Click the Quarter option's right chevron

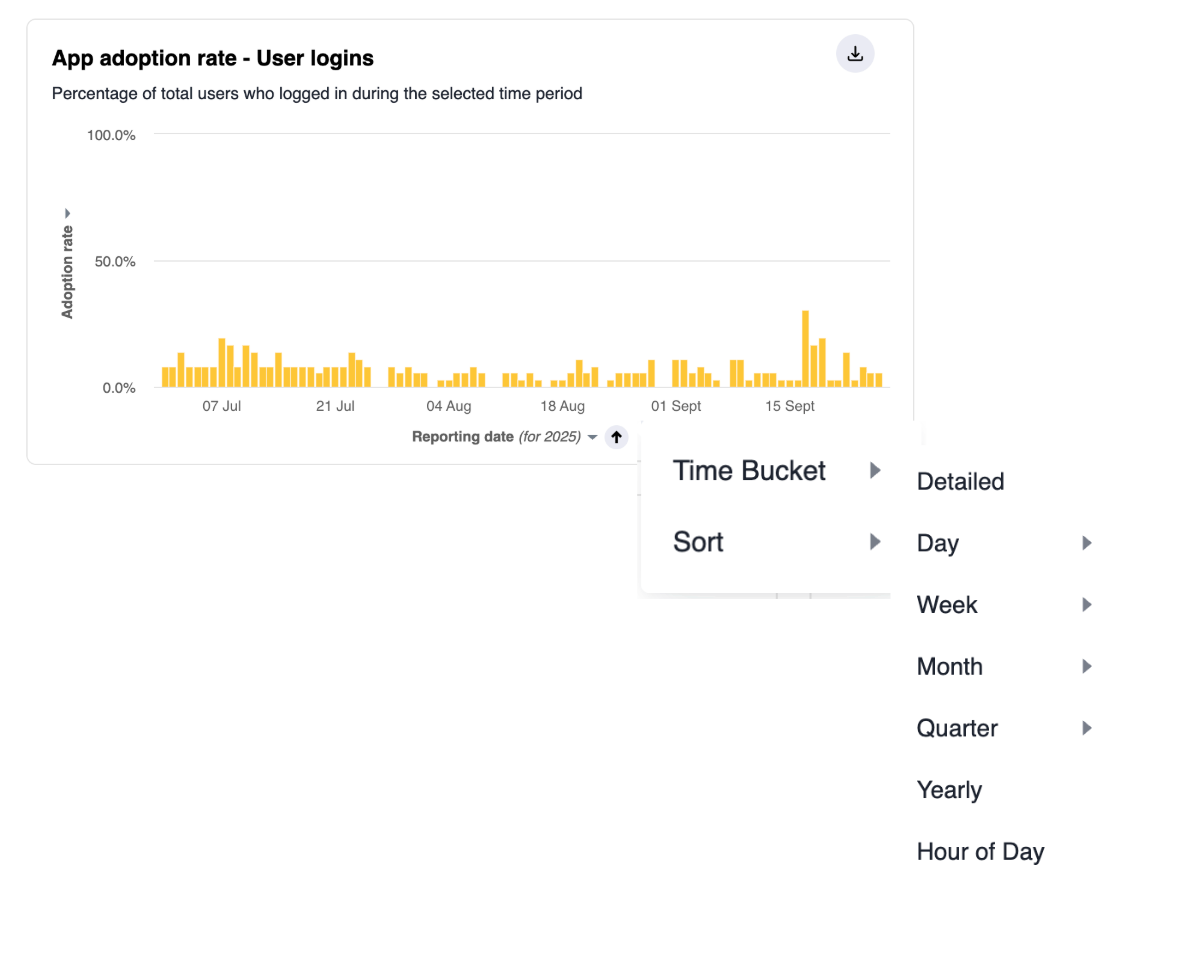pos(1086,728)
